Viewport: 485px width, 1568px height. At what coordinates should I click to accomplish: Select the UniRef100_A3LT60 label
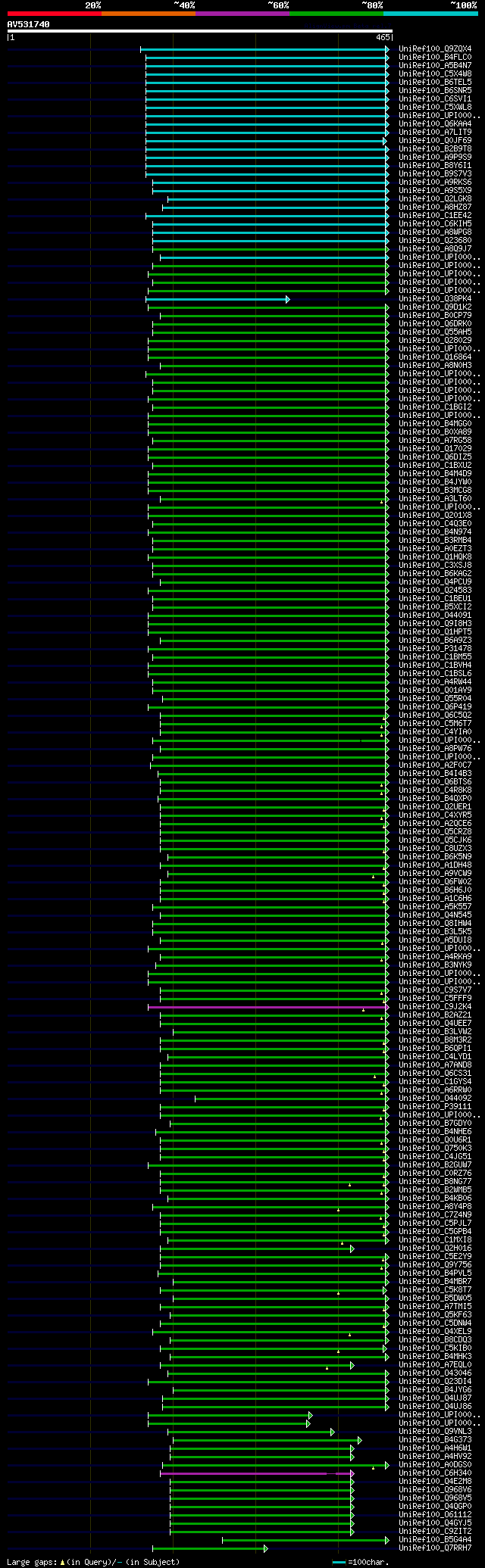(x=435, y=499)
